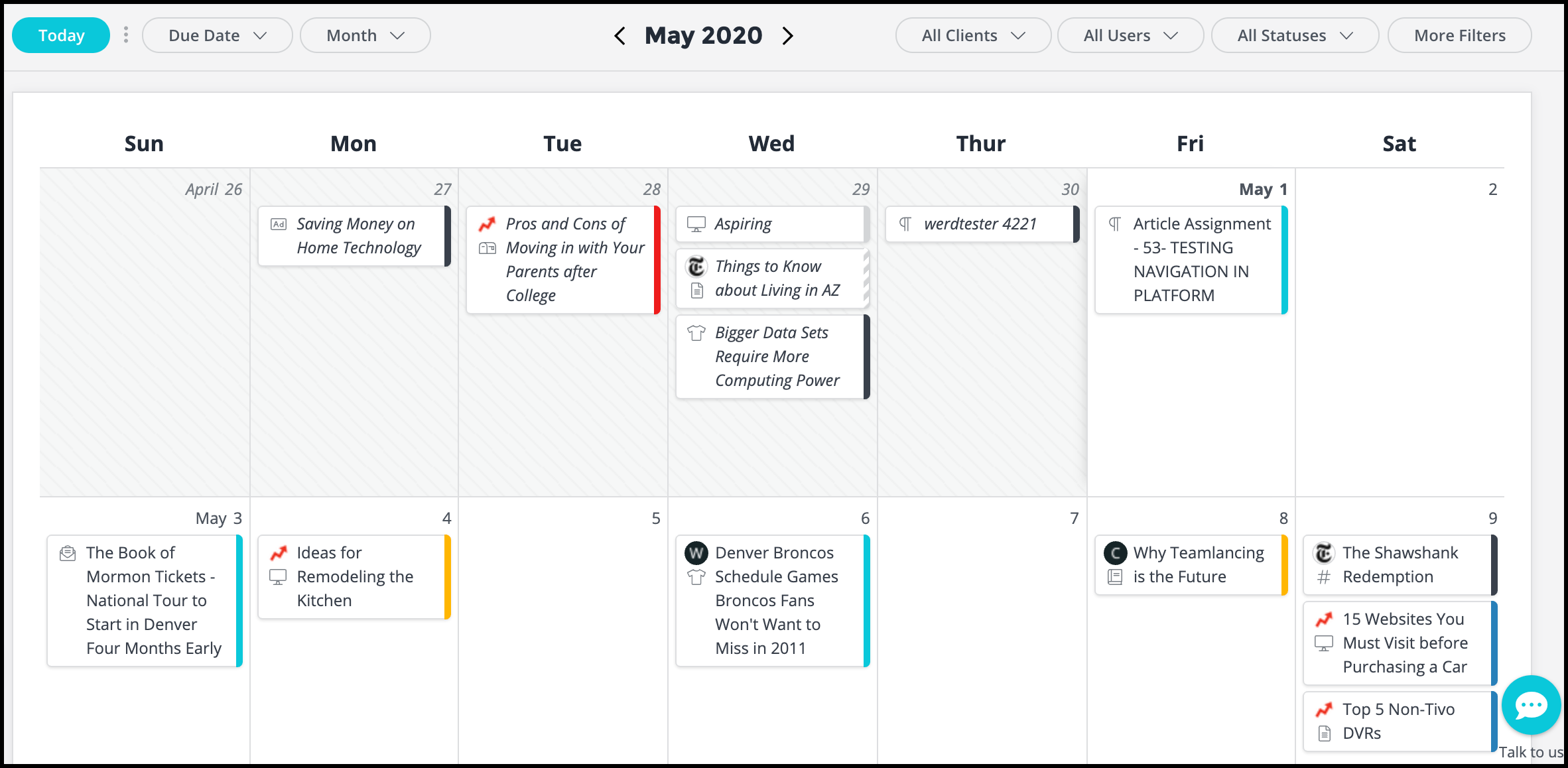1568x768 pixels.
Task: Open the Month view dropdown
Action: [x=365, y=35]
